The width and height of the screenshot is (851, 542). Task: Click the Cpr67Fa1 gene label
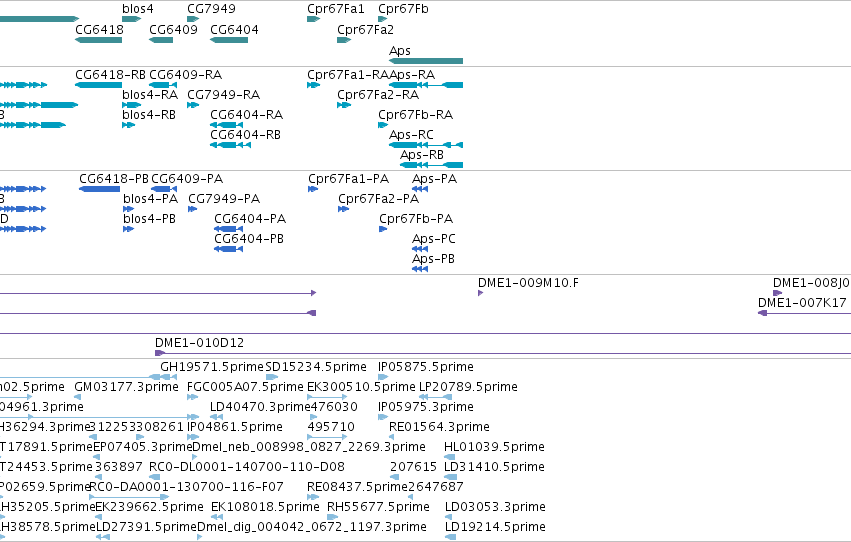[x=335, y=9]
